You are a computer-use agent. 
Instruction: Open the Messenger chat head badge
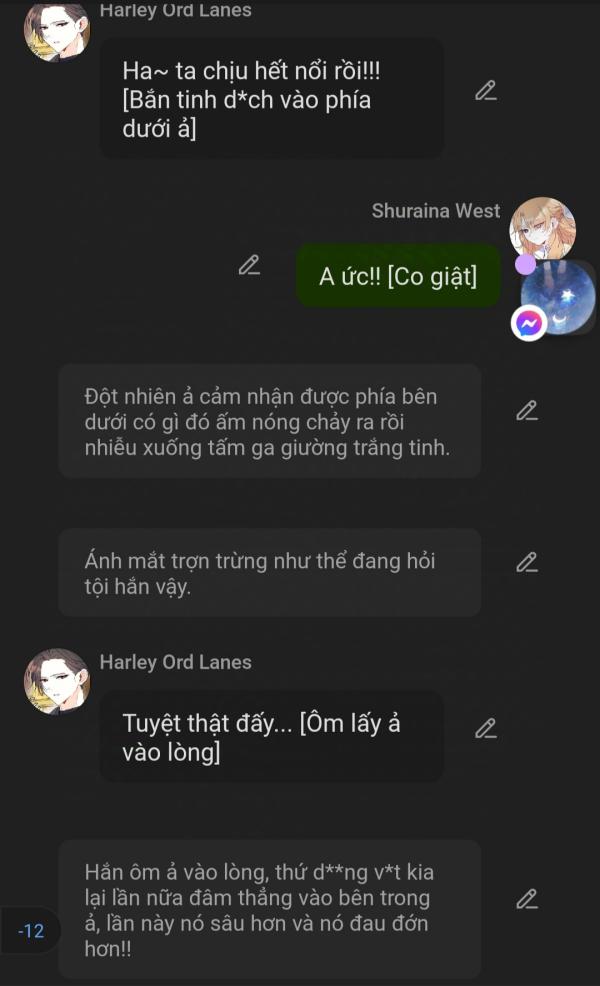529,323
